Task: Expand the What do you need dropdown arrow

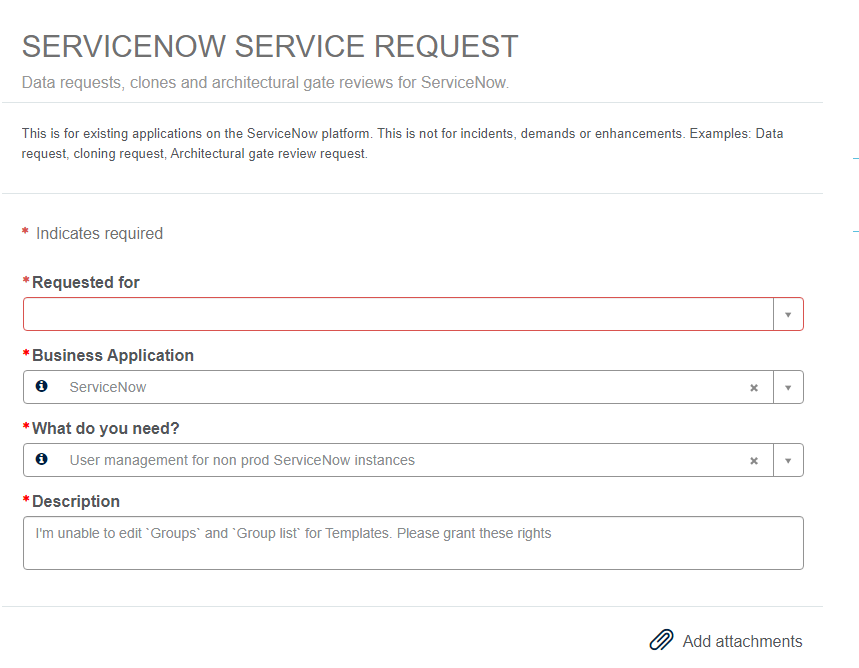Action: [788, 461]
